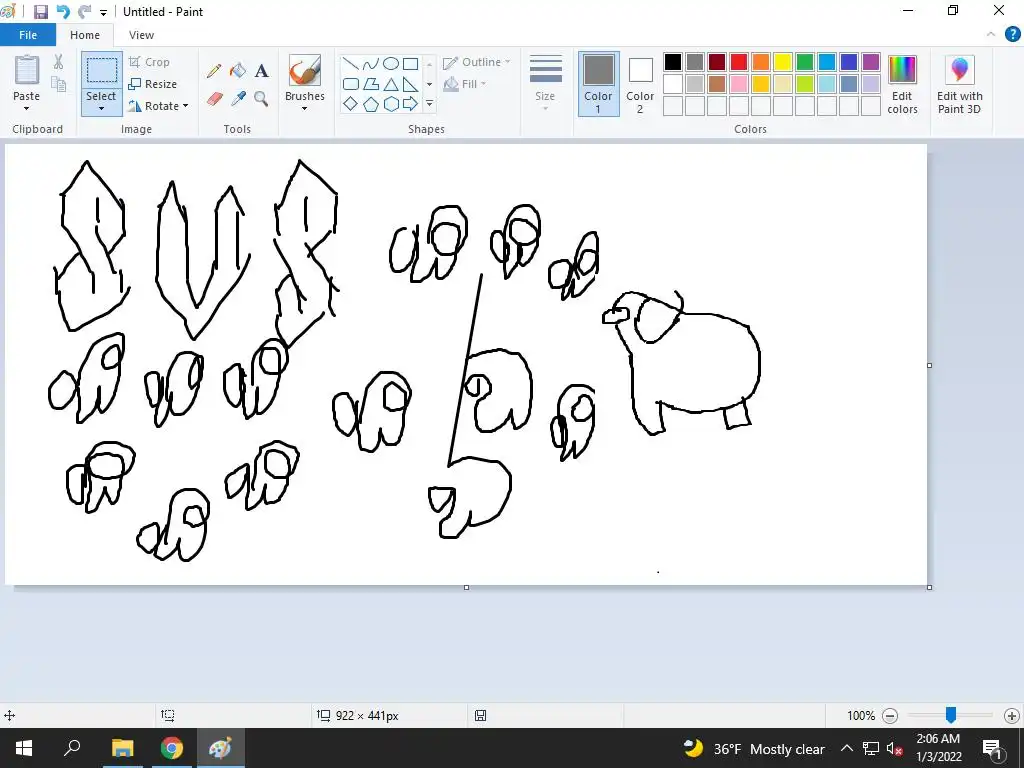1024x768 pixels.
Task: Open the File menu
Action: [x=28, y=35]
